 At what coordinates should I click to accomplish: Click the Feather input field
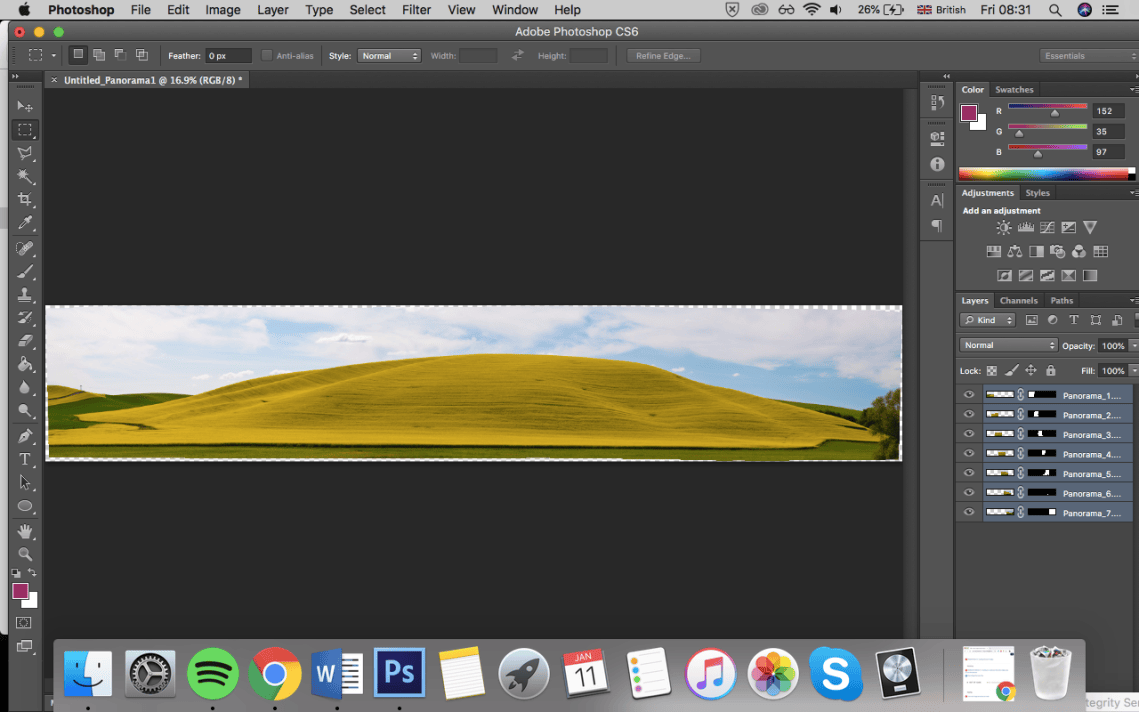pos(228,56)
